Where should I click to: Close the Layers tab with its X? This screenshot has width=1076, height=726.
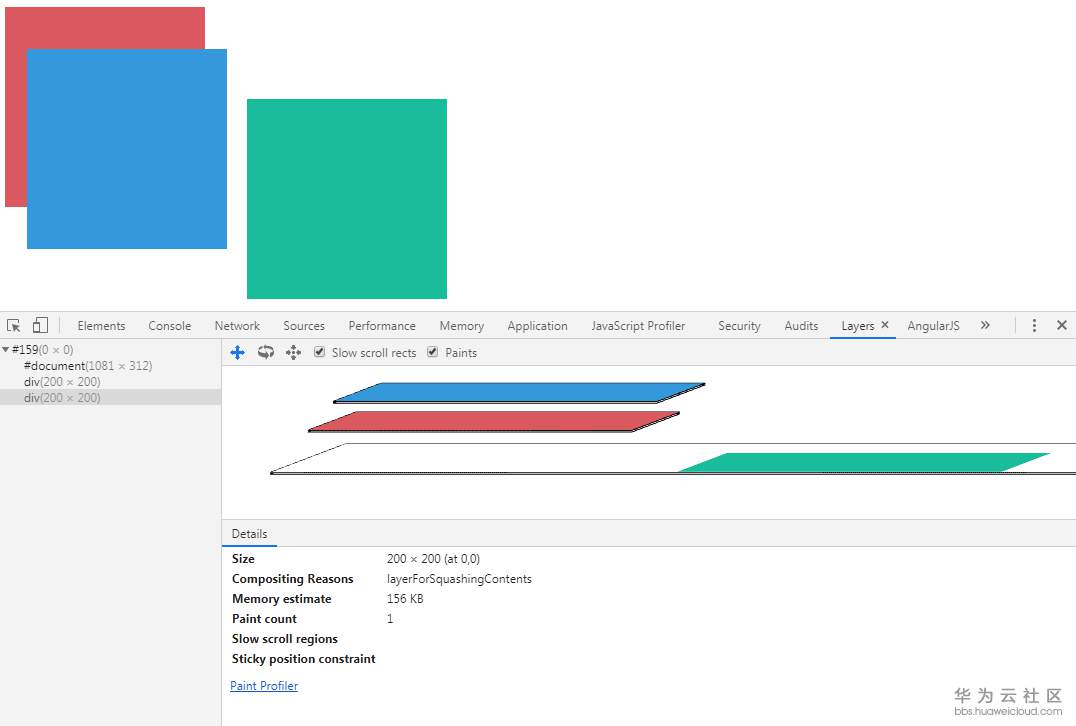coord(885,325)
